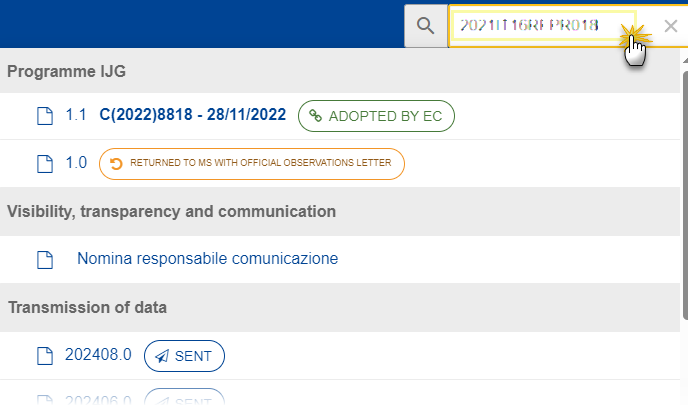Click the magnifying glass search icon

(425, 26)
